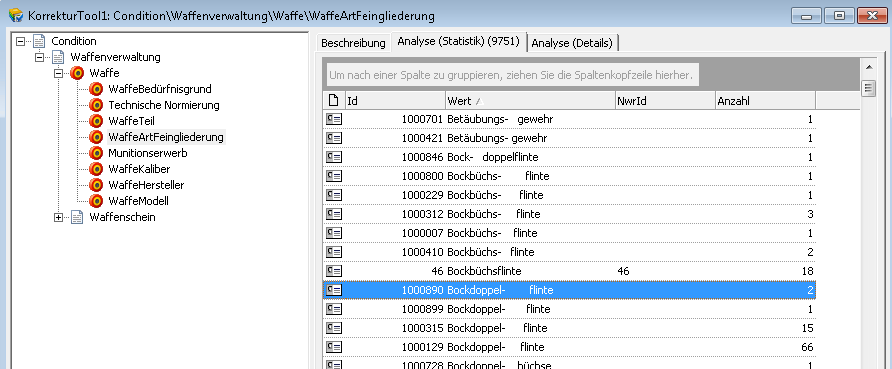The height and width of the screenshot is (369, 892).
Task: Open the Analyse (Details) tab
Action: [x=572, y=43]
